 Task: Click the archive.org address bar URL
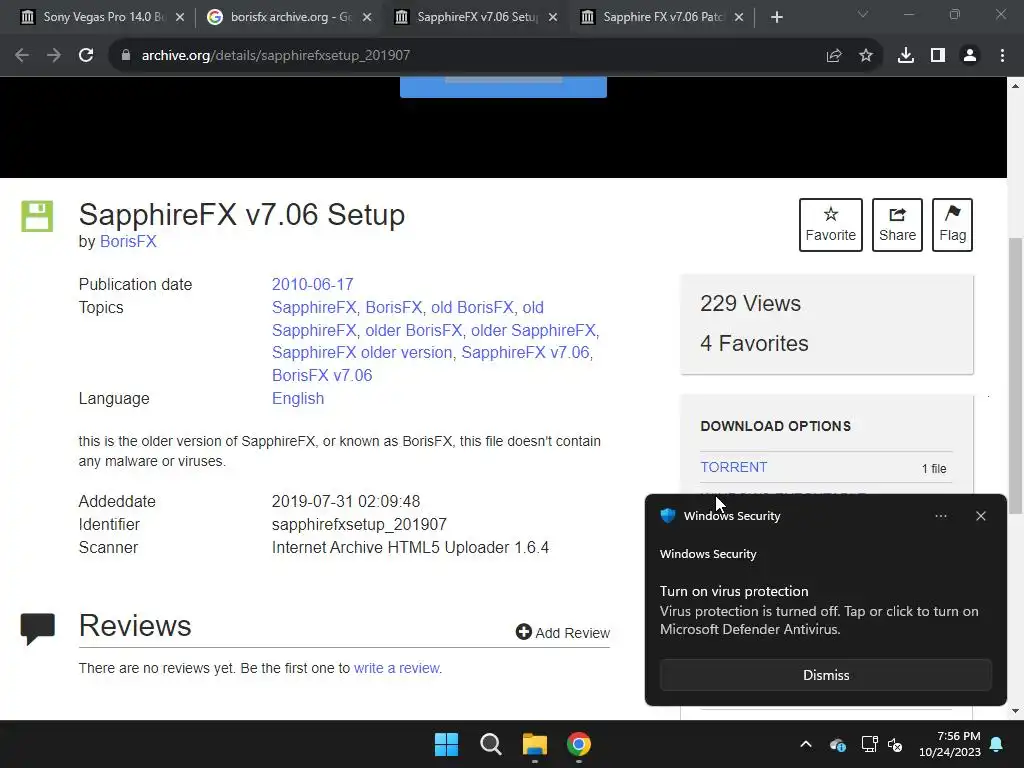point(276,56)
